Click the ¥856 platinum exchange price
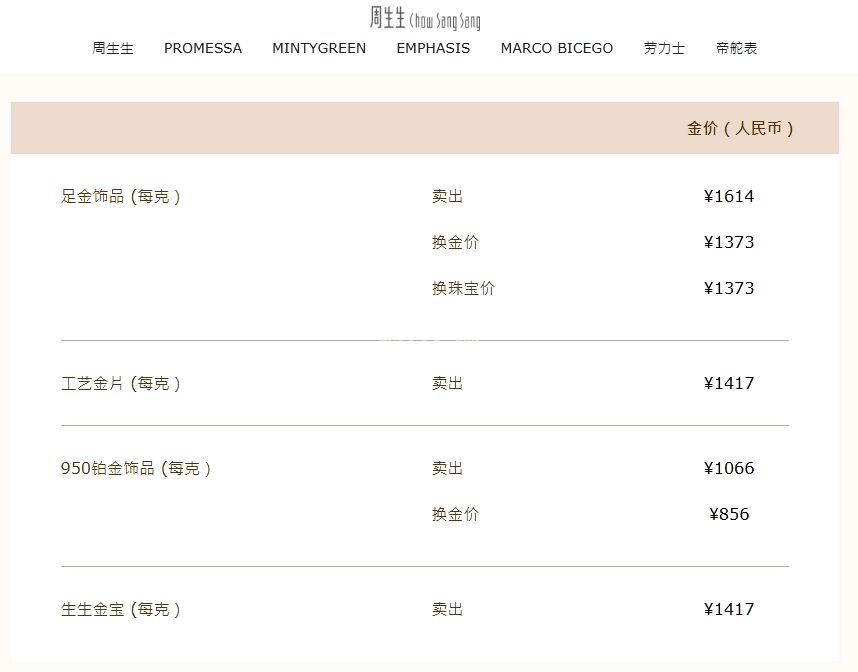Screen dimensions: 858x672 click(x=729, y=515)
